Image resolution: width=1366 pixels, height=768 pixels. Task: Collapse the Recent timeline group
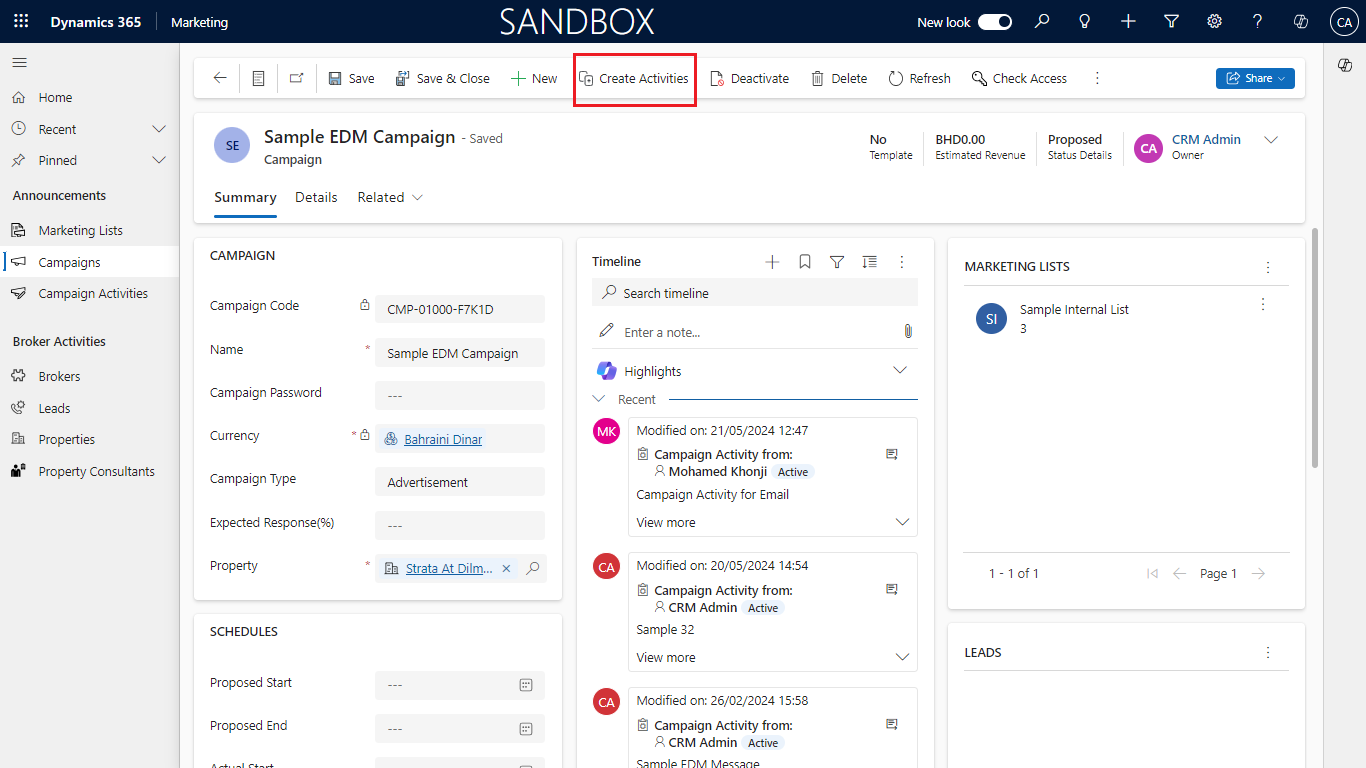click(599, 399)
